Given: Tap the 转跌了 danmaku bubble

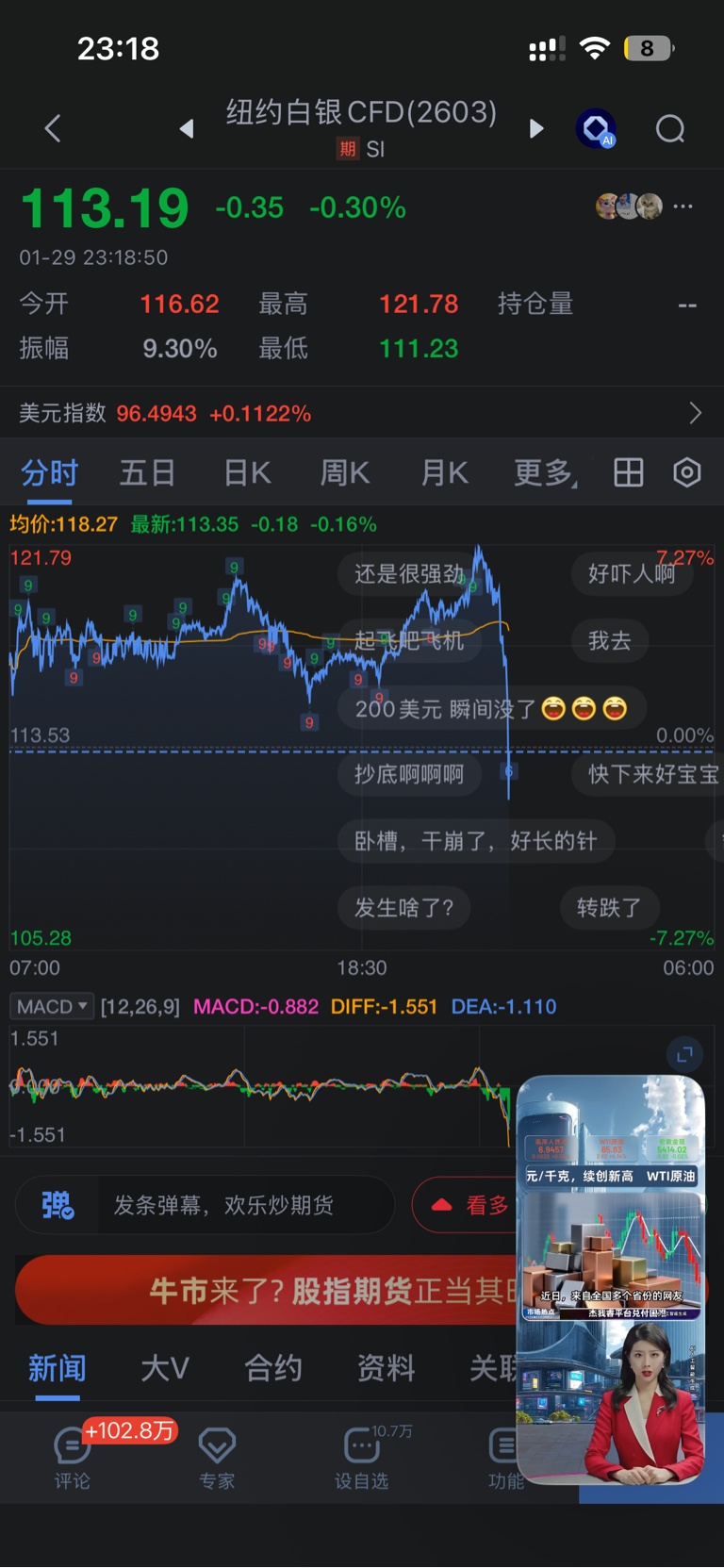Looking at the screenshot, I should tap(609, 907).
